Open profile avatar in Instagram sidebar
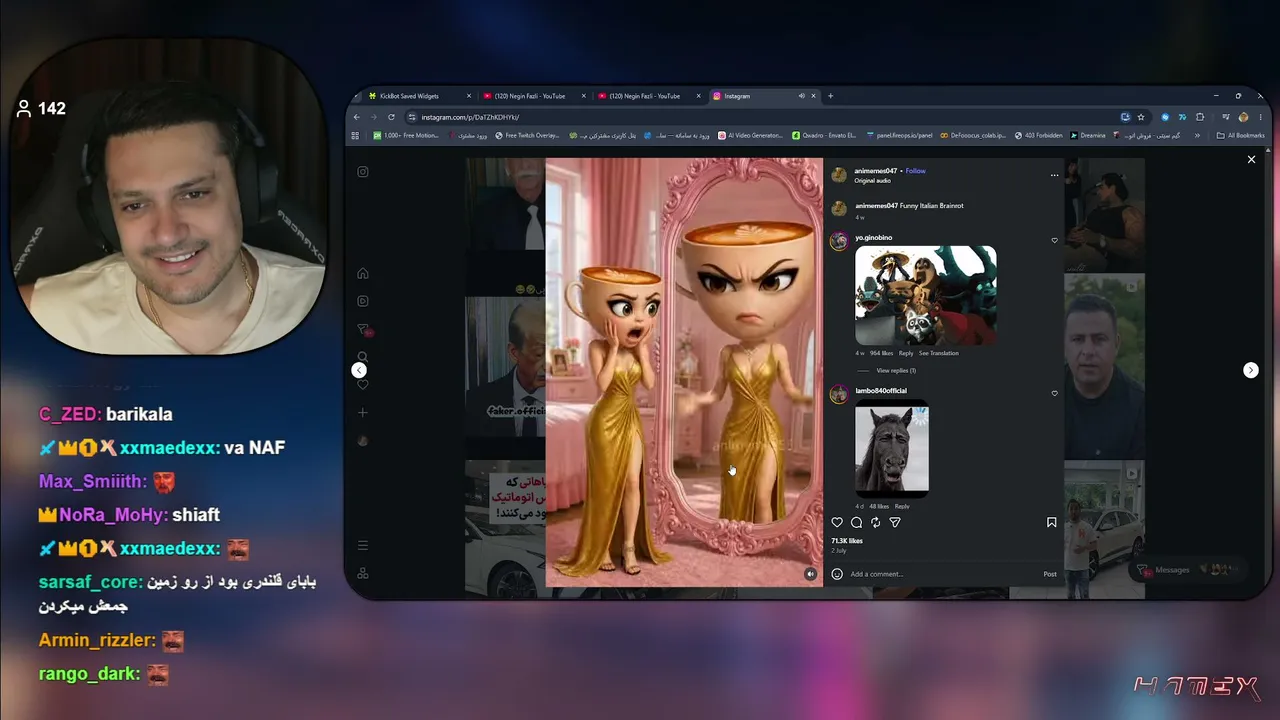 363,441
